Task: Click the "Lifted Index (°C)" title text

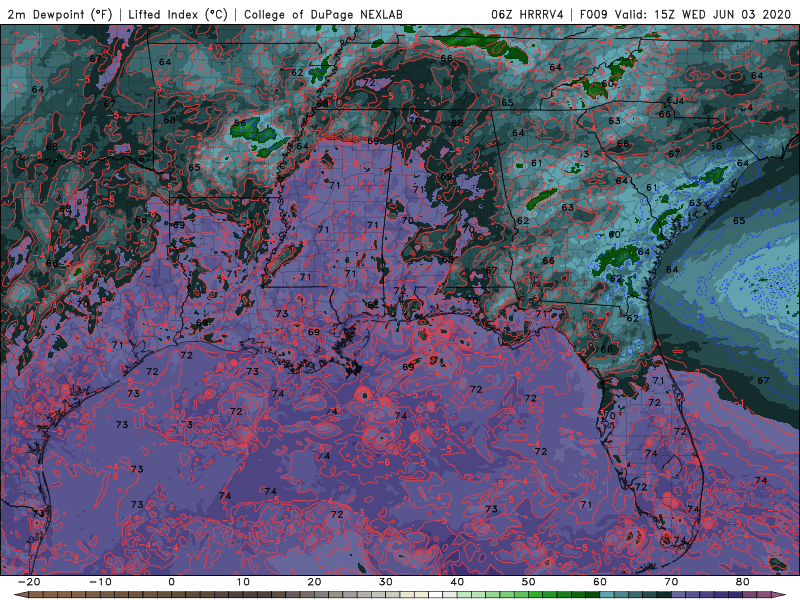Action: click(x=178, y=15)
